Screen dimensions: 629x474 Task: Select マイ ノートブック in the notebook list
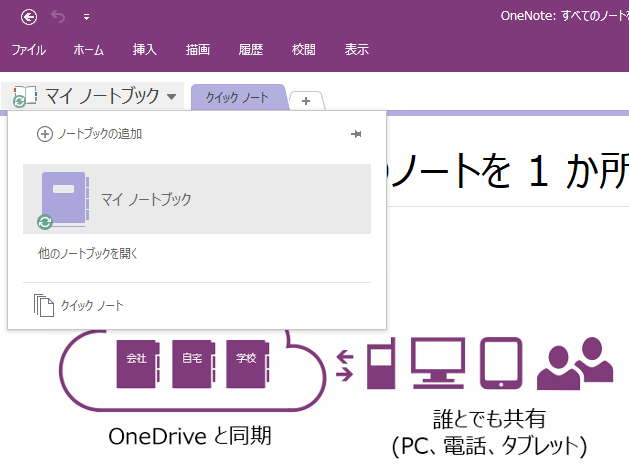click(x=197, y=199)
